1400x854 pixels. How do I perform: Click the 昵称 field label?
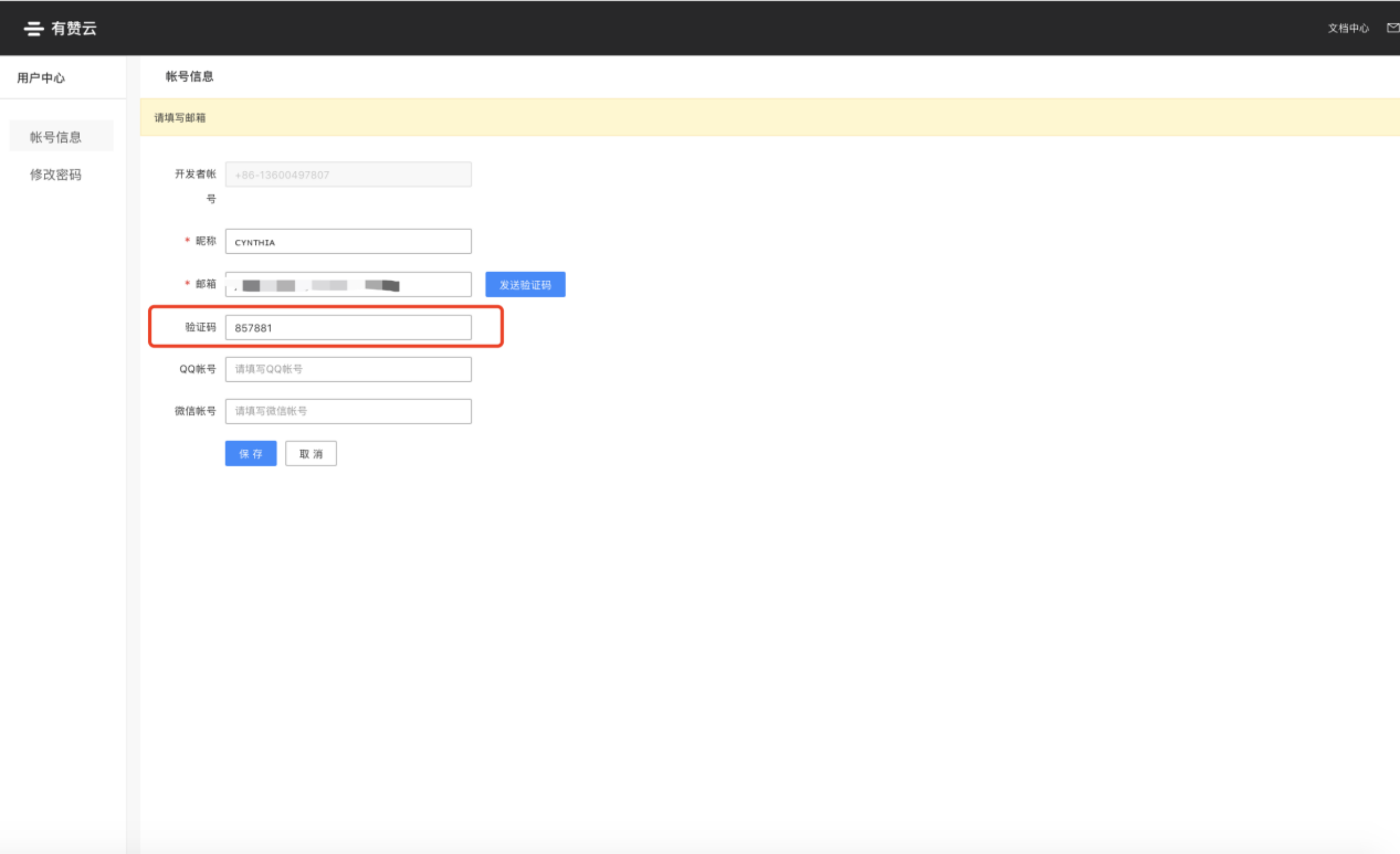[205, 241]
